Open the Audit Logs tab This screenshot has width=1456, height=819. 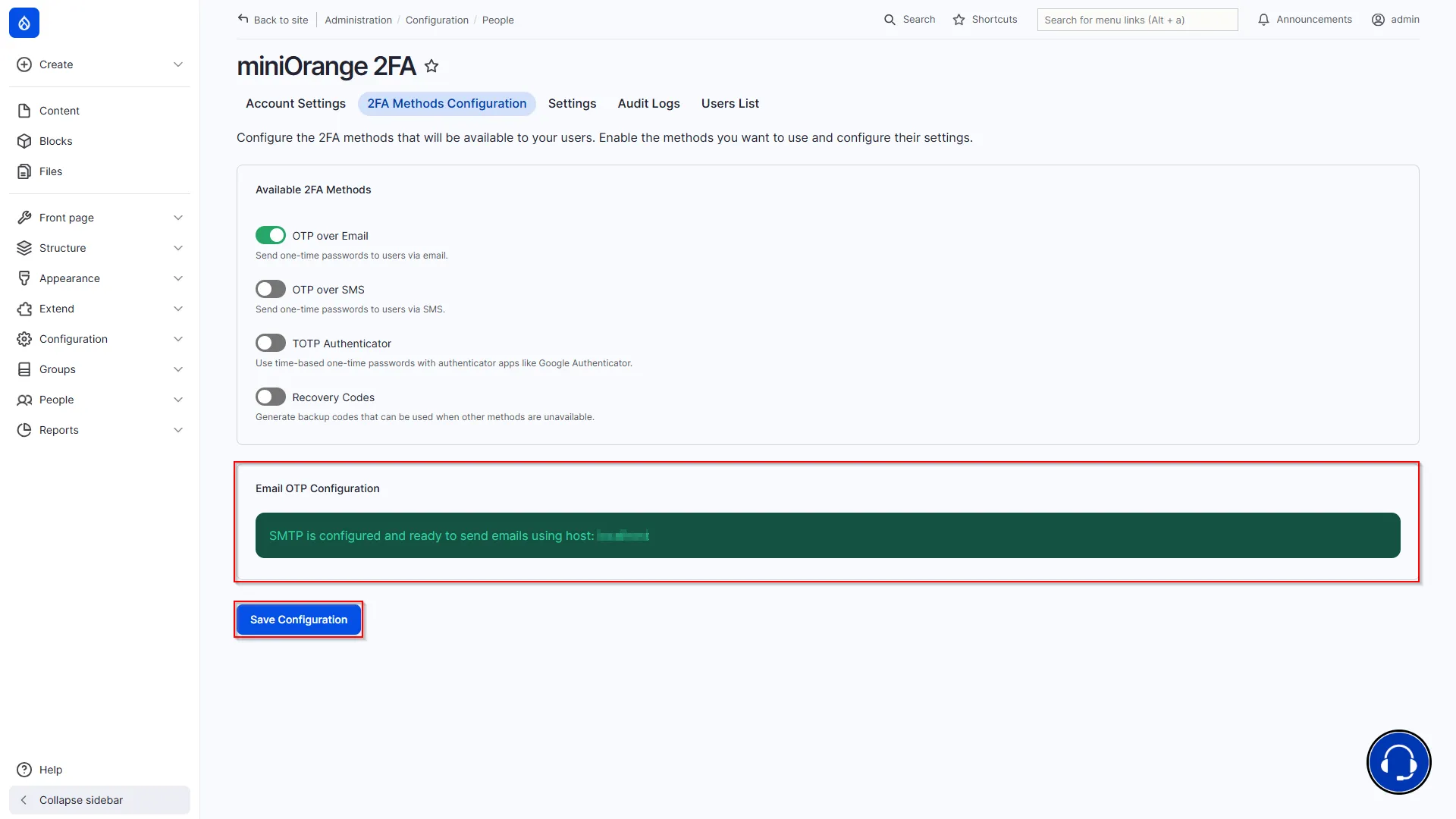648,104
